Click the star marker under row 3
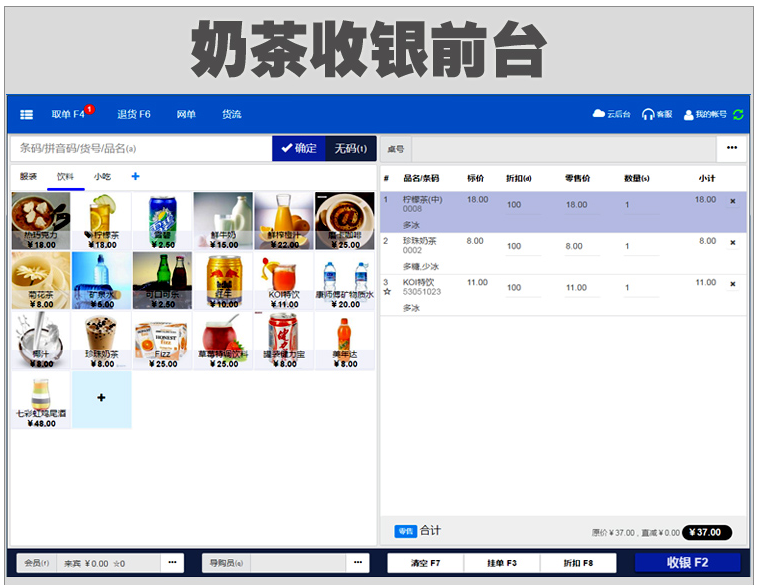 click(387, 292)
